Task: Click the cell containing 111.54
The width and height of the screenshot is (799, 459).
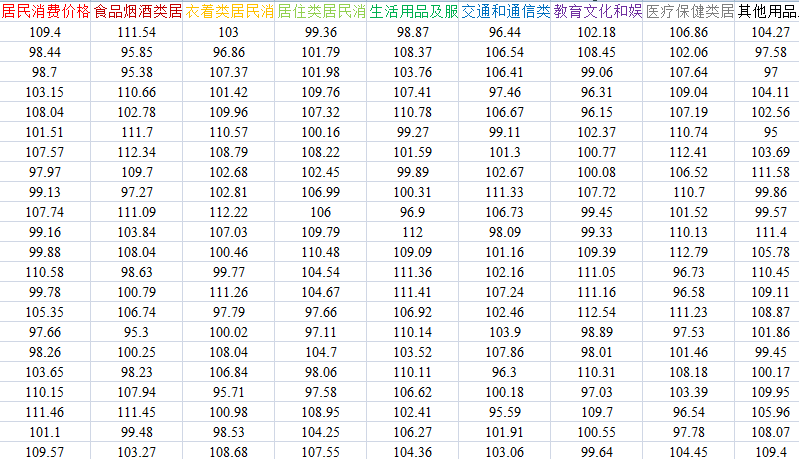Action: pyautogui.click(x=137, y=32)
